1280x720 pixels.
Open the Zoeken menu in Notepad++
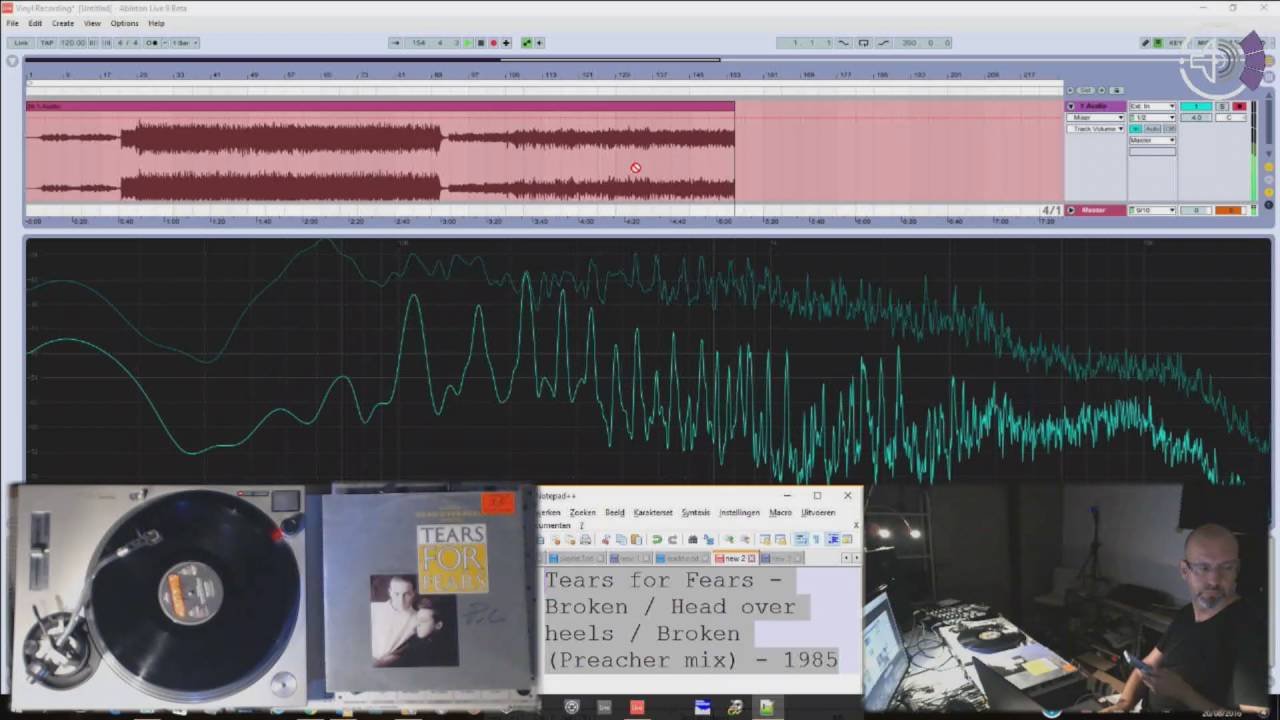click(582, 512)
